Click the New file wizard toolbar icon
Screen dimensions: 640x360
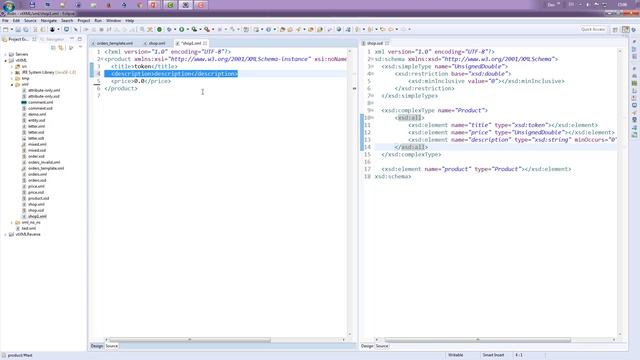pyautogui.click(x=6, y=29)
